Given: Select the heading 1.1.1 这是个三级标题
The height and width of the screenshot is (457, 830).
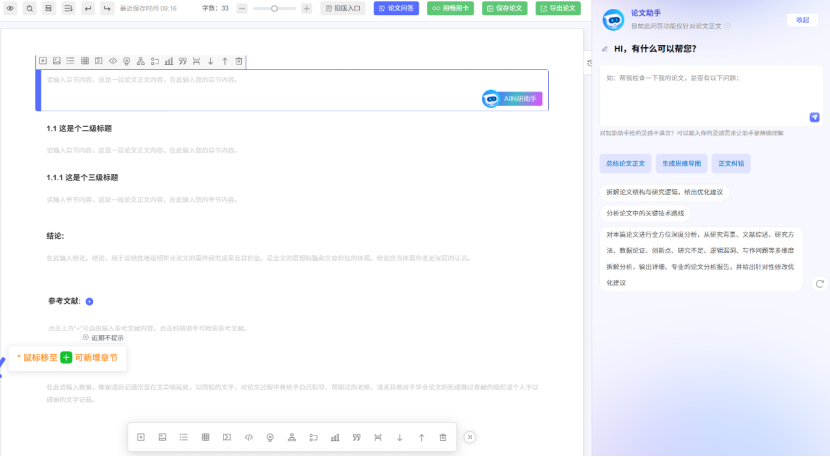Looking at the screenshot, I should [82, 177].
